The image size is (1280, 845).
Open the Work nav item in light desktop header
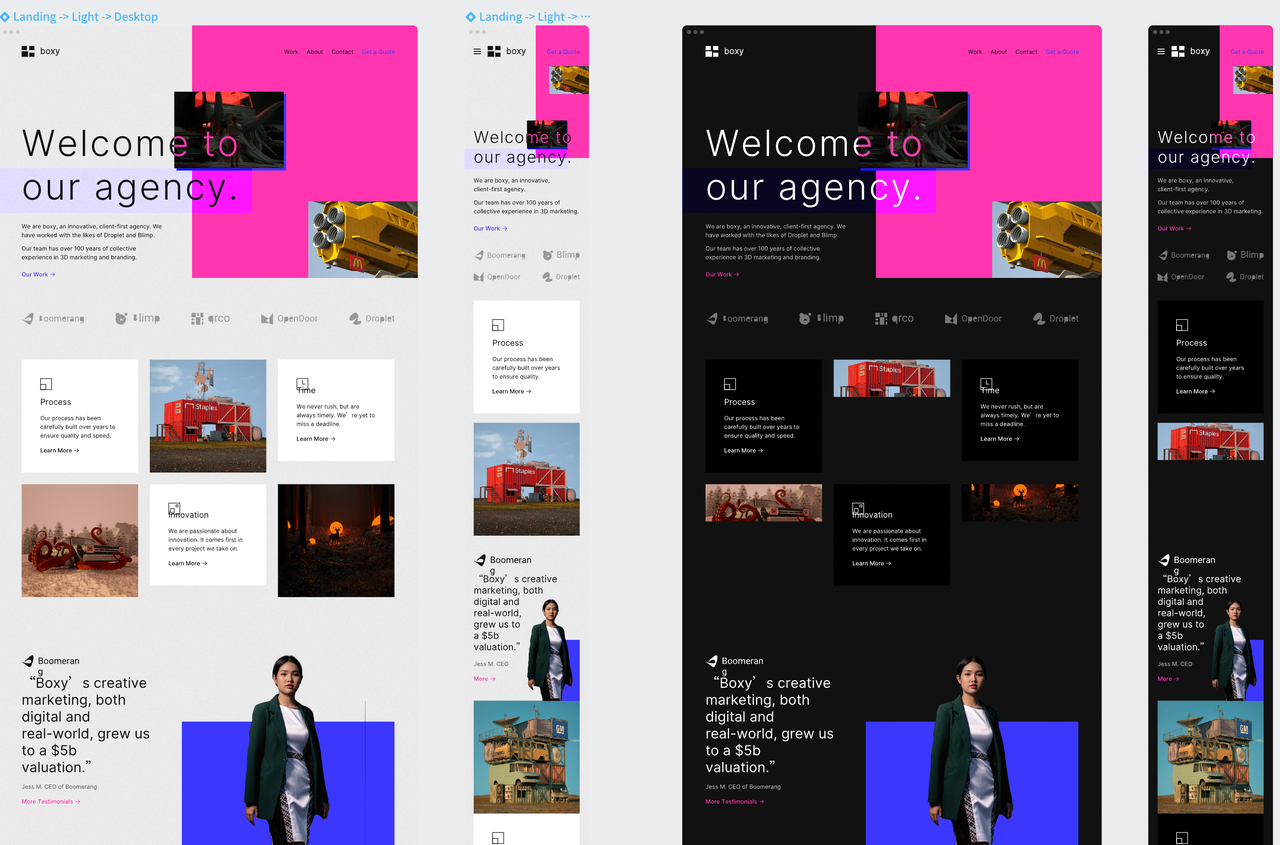[x=291, y=52]
